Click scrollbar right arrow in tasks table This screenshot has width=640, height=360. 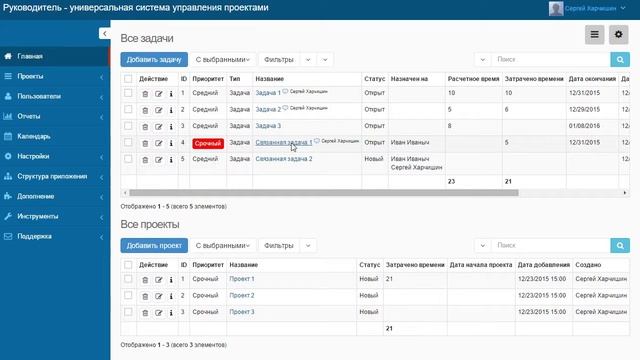(x=624, y=193)
